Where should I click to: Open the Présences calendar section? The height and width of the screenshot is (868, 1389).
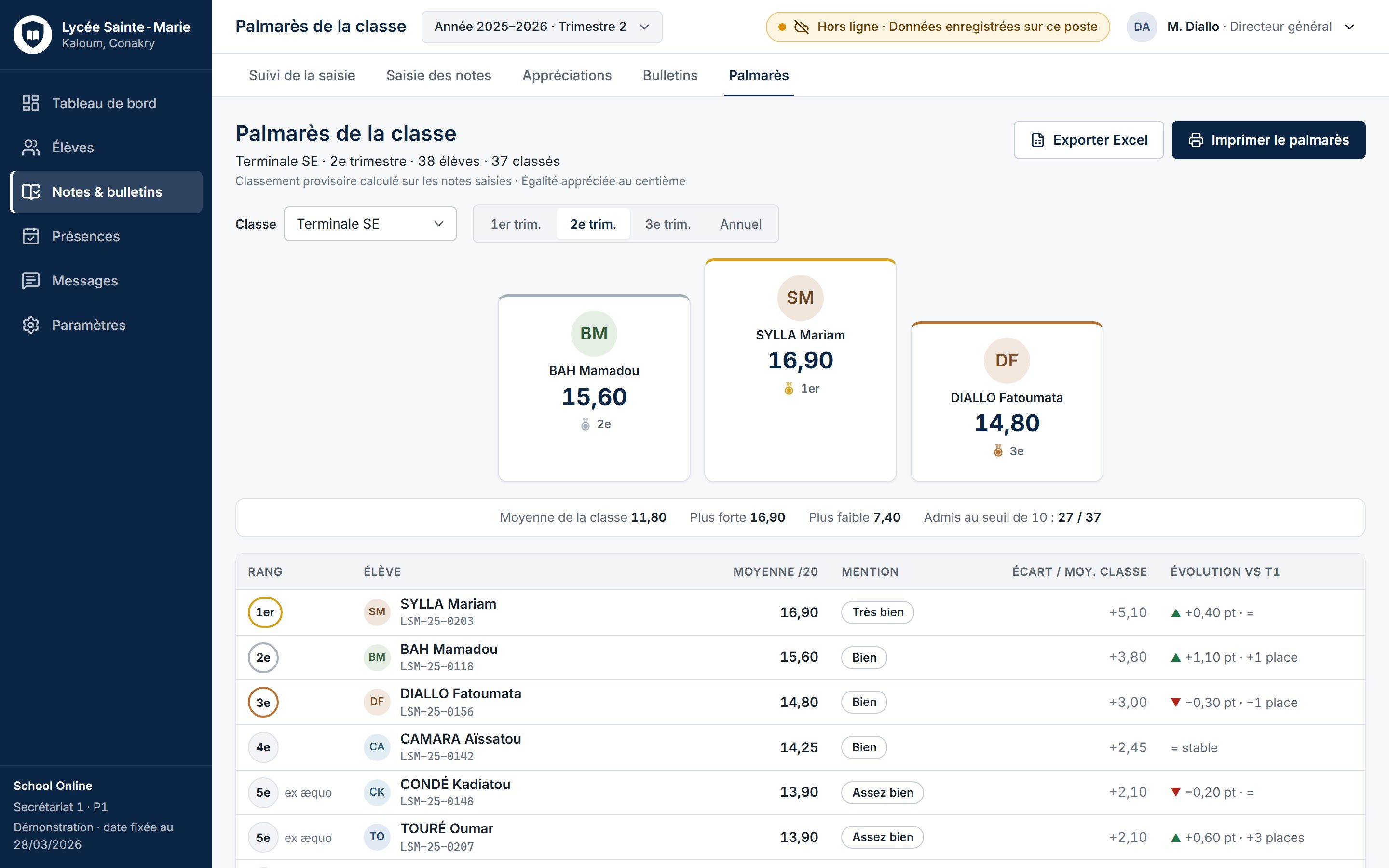click(106, 236)
